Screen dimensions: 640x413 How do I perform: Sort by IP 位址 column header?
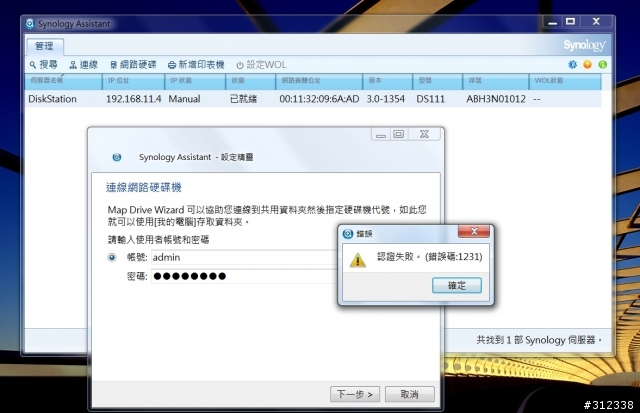tap(133, 81)
